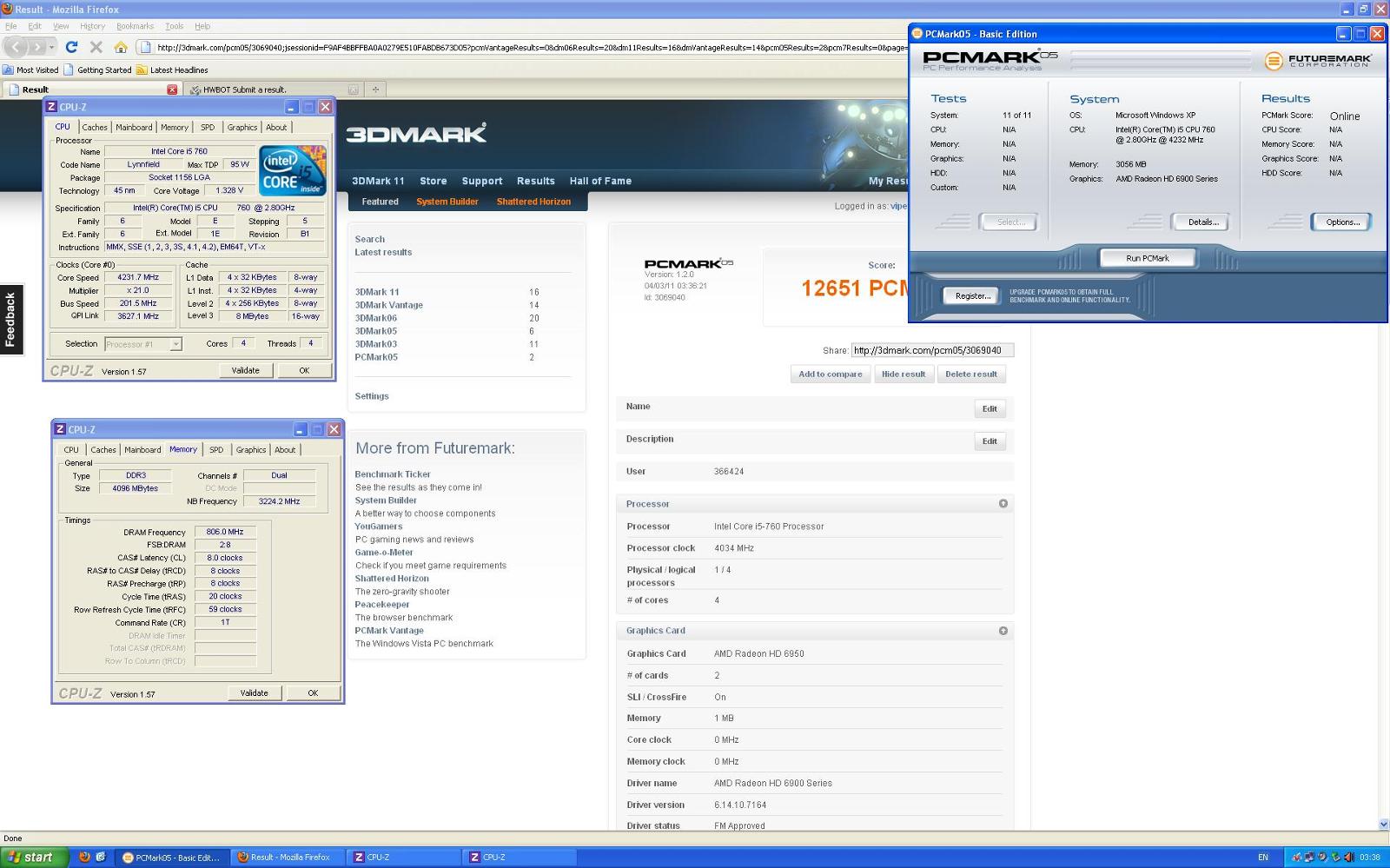
Task: Open the Benchmark Ticker link
Action: pyautogui.click(x=393, y=474)
